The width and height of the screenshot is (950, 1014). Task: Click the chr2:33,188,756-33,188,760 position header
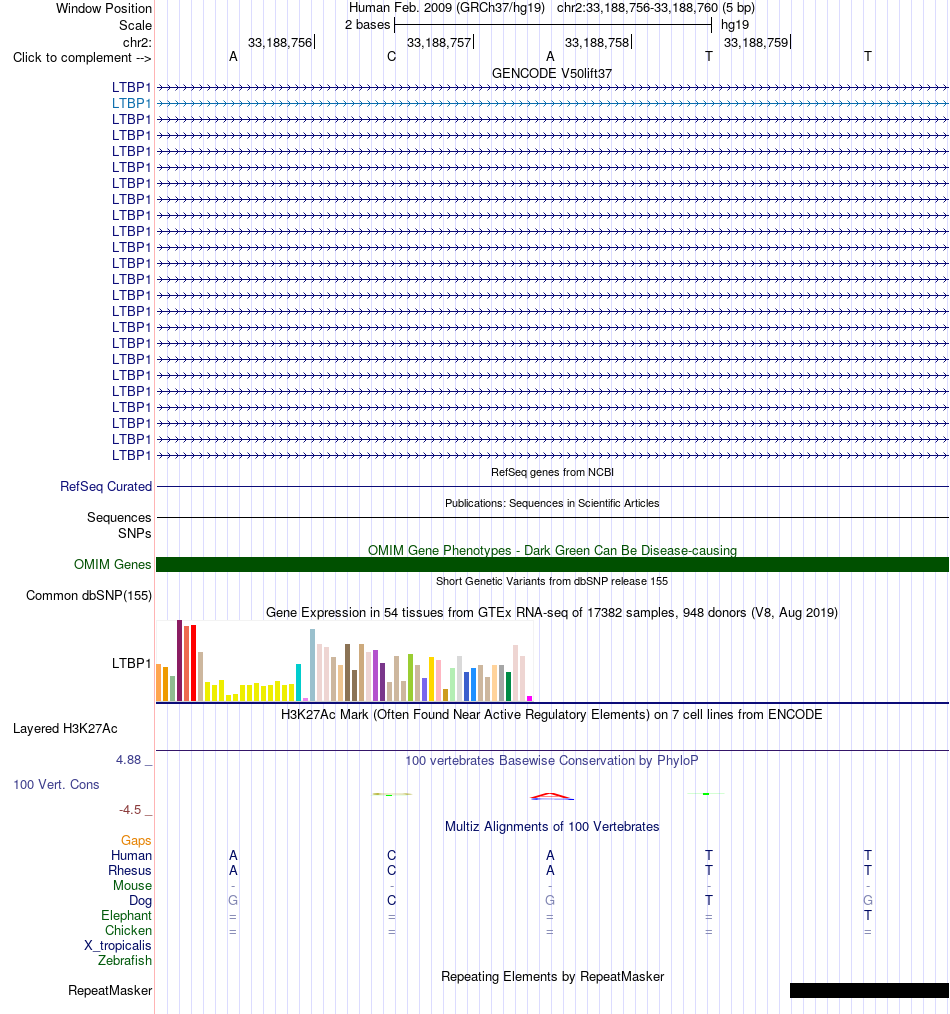click(637, 8)
